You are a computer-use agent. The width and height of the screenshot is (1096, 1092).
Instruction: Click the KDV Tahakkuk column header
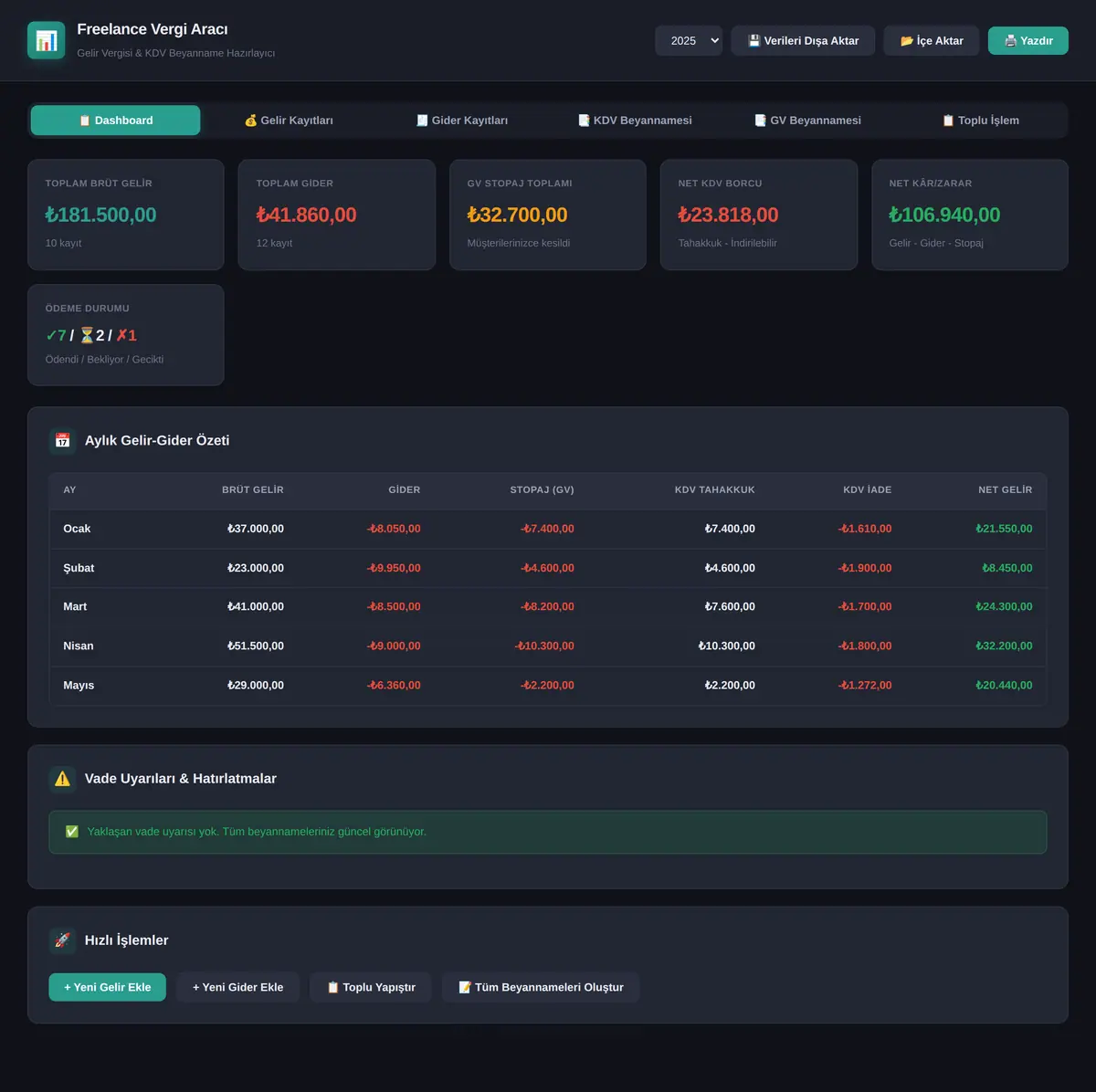715,490
